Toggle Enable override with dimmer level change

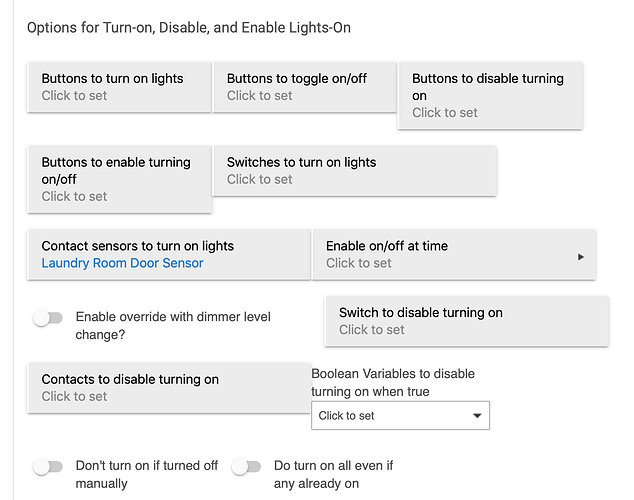click(x=47, y=318)
